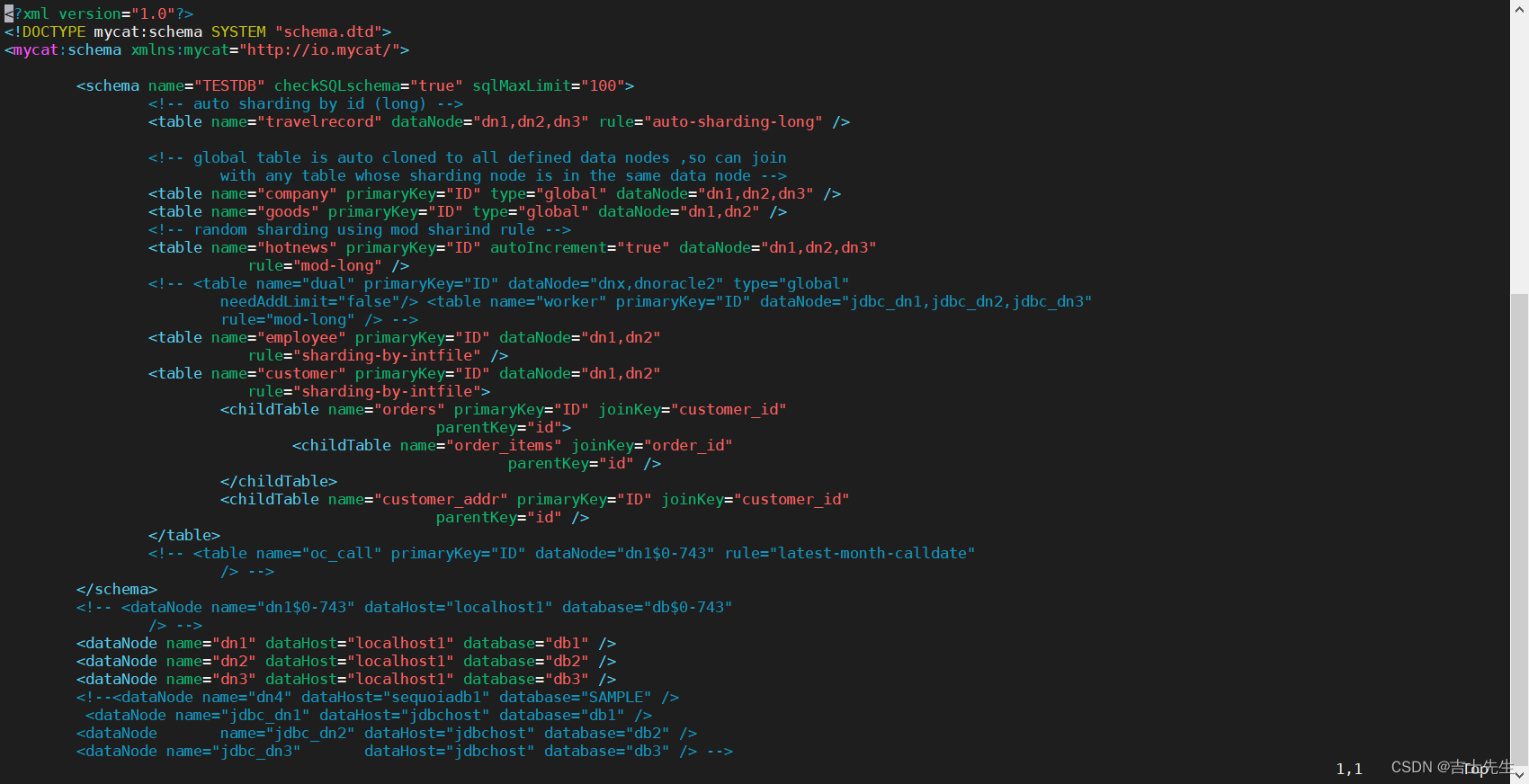1529x784 pixels.
Task: Click the scrollbar down arrow
Action: tap(1519, 775)
